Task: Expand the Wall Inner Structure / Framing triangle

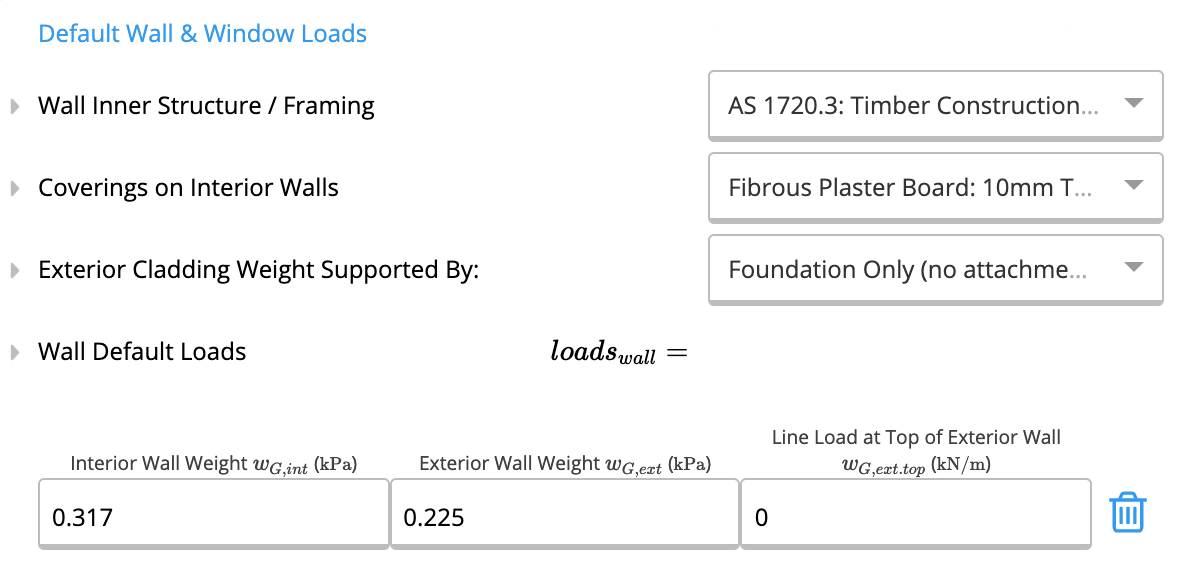Action: [x=14, y=107]
